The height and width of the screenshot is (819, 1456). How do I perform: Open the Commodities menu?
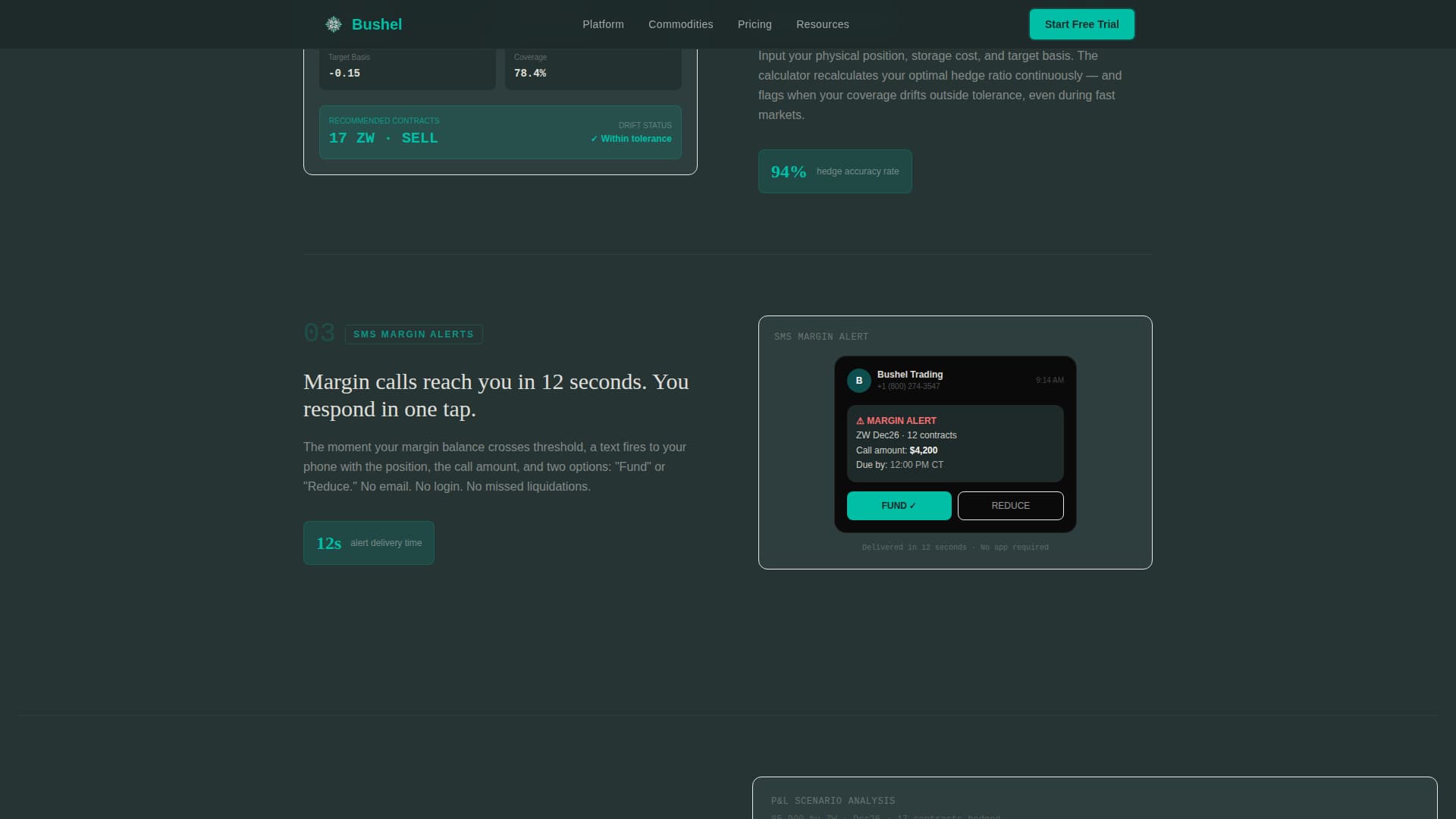click(x=680, y=24)
